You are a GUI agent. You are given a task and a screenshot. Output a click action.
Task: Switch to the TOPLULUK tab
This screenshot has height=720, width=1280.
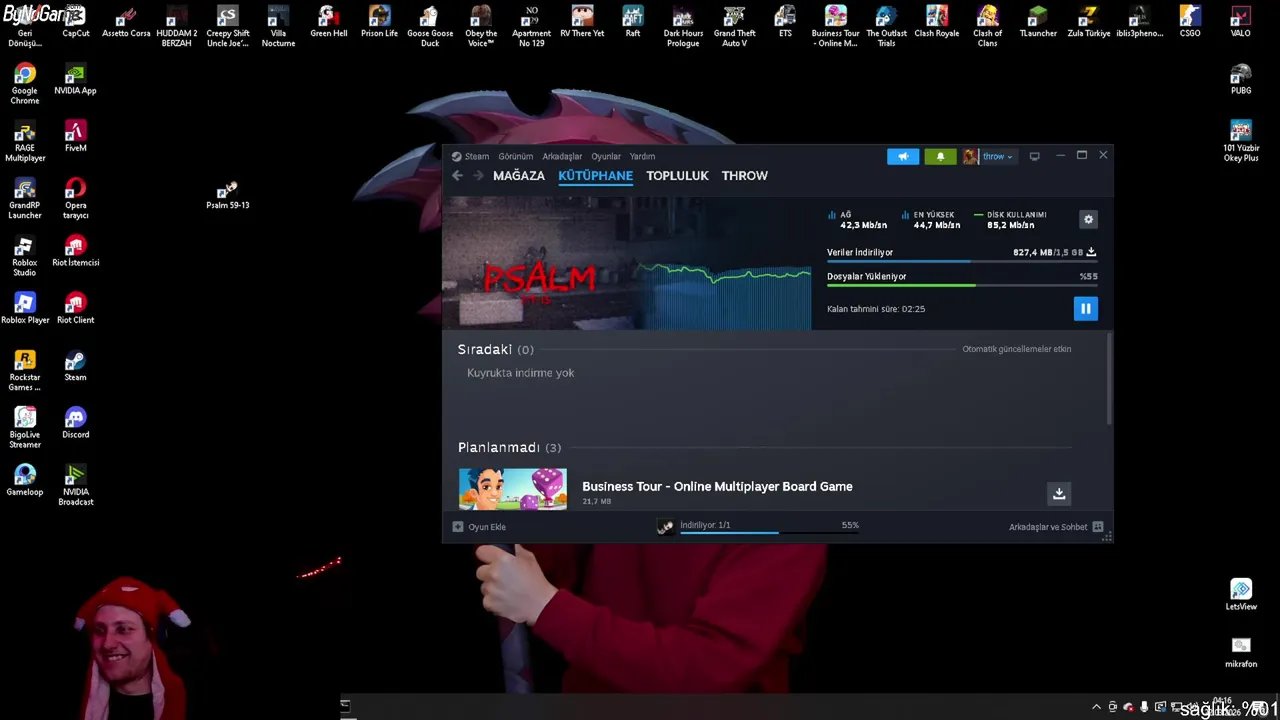[x=677, y=176]
